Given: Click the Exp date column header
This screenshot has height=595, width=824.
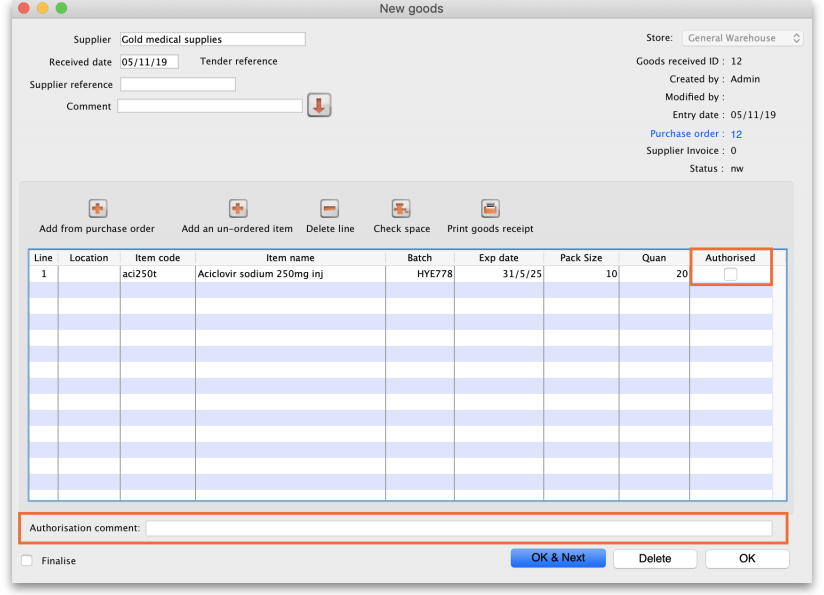Looking at the screenshot, I should click(499, 258).
